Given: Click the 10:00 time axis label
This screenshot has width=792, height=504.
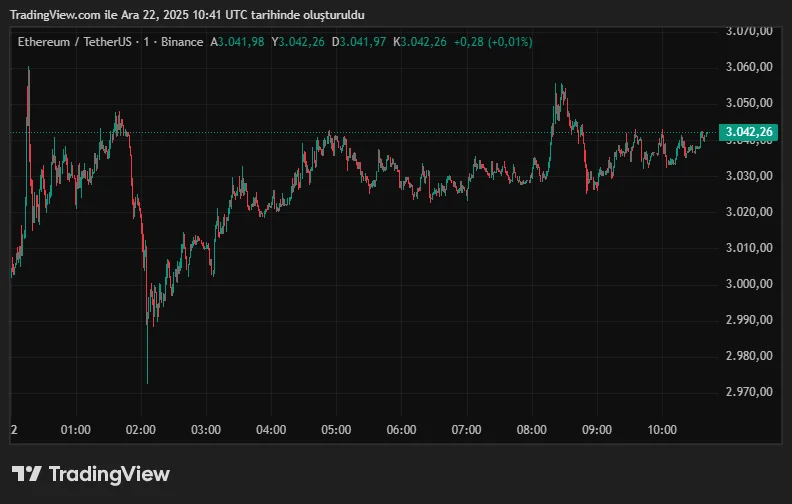Looking at the screenshot, I should [x=661, y=430].
